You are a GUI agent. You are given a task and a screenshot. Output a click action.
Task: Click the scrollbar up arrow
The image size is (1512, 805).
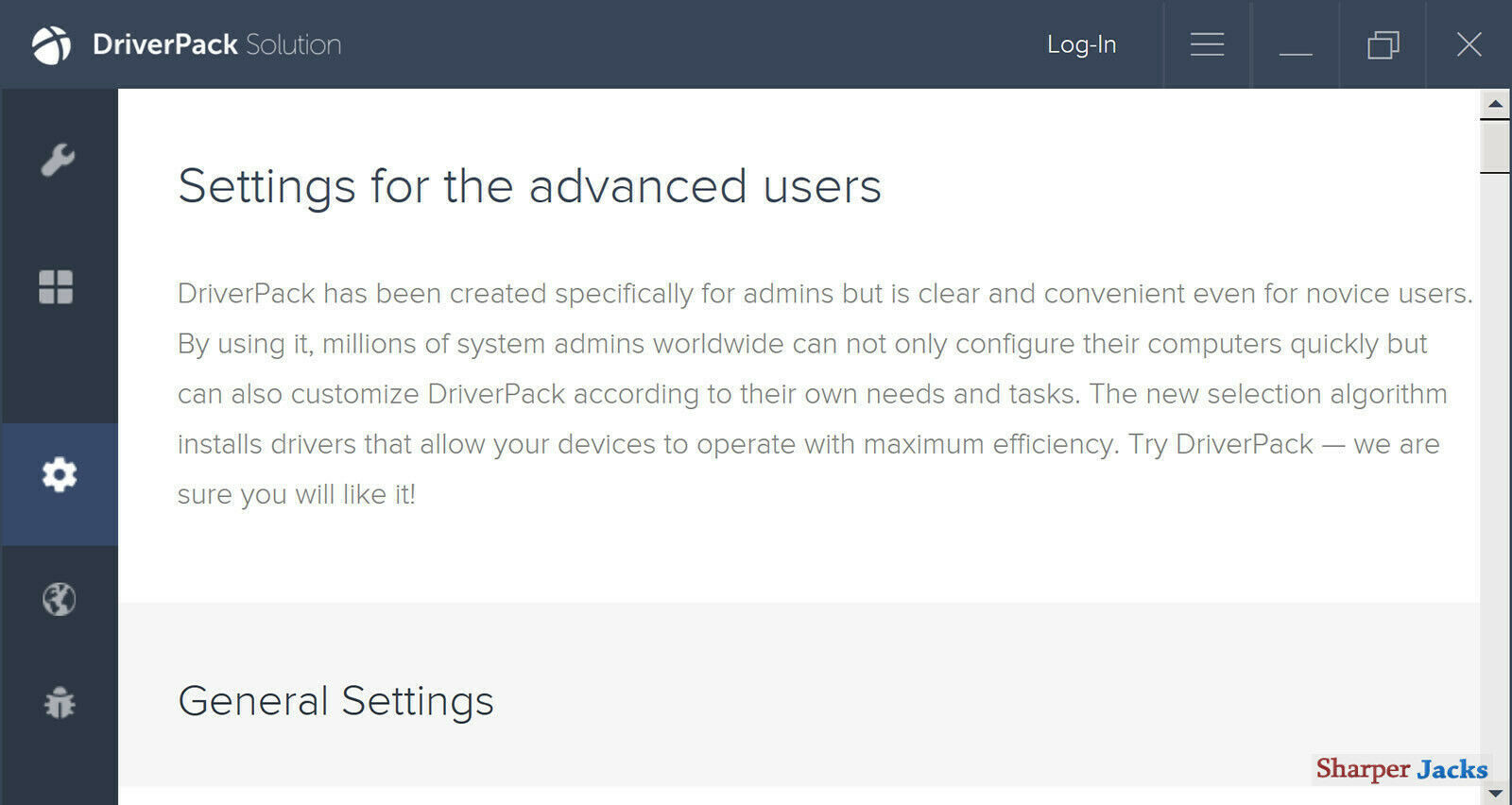click(1495, 104)
